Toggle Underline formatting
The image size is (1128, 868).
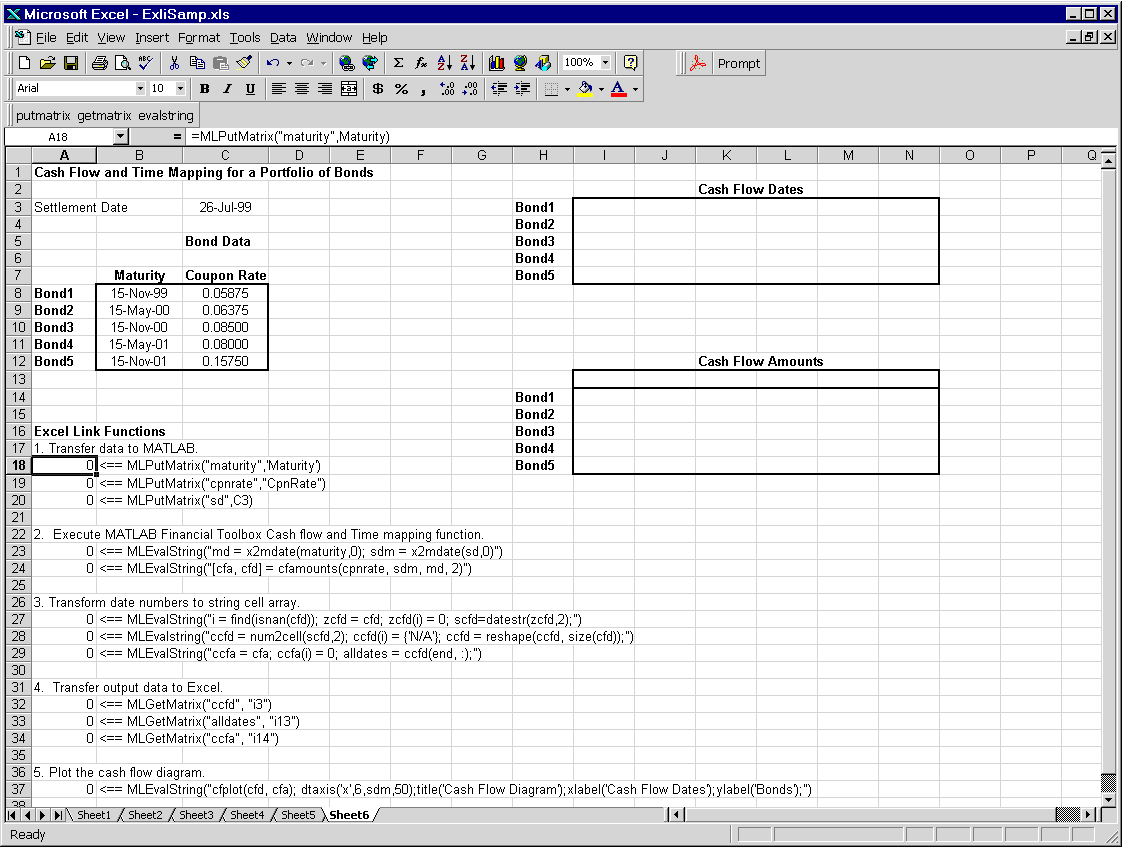[x=250, y=89]
